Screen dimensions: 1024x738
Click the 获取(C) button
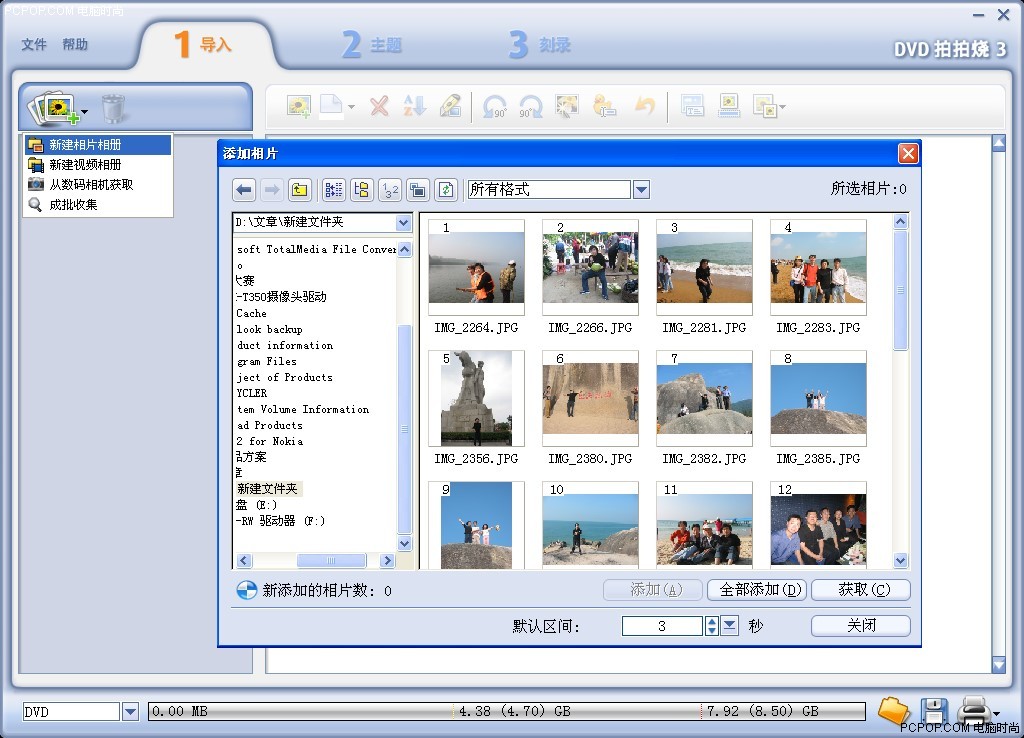point(861,590)
